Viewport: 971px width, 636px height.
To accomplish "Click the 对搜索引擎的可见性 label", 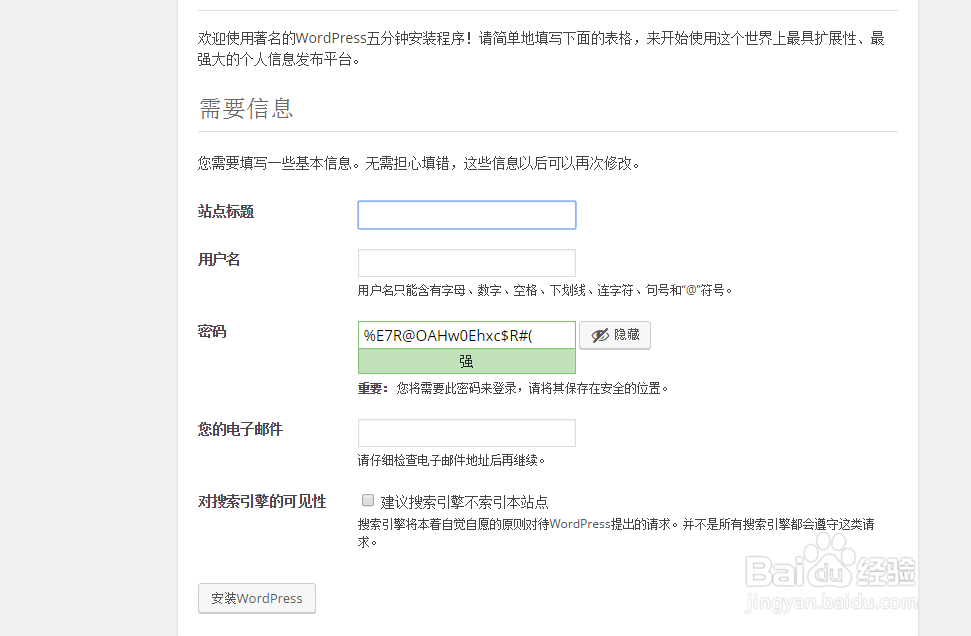I will (262, 501).
